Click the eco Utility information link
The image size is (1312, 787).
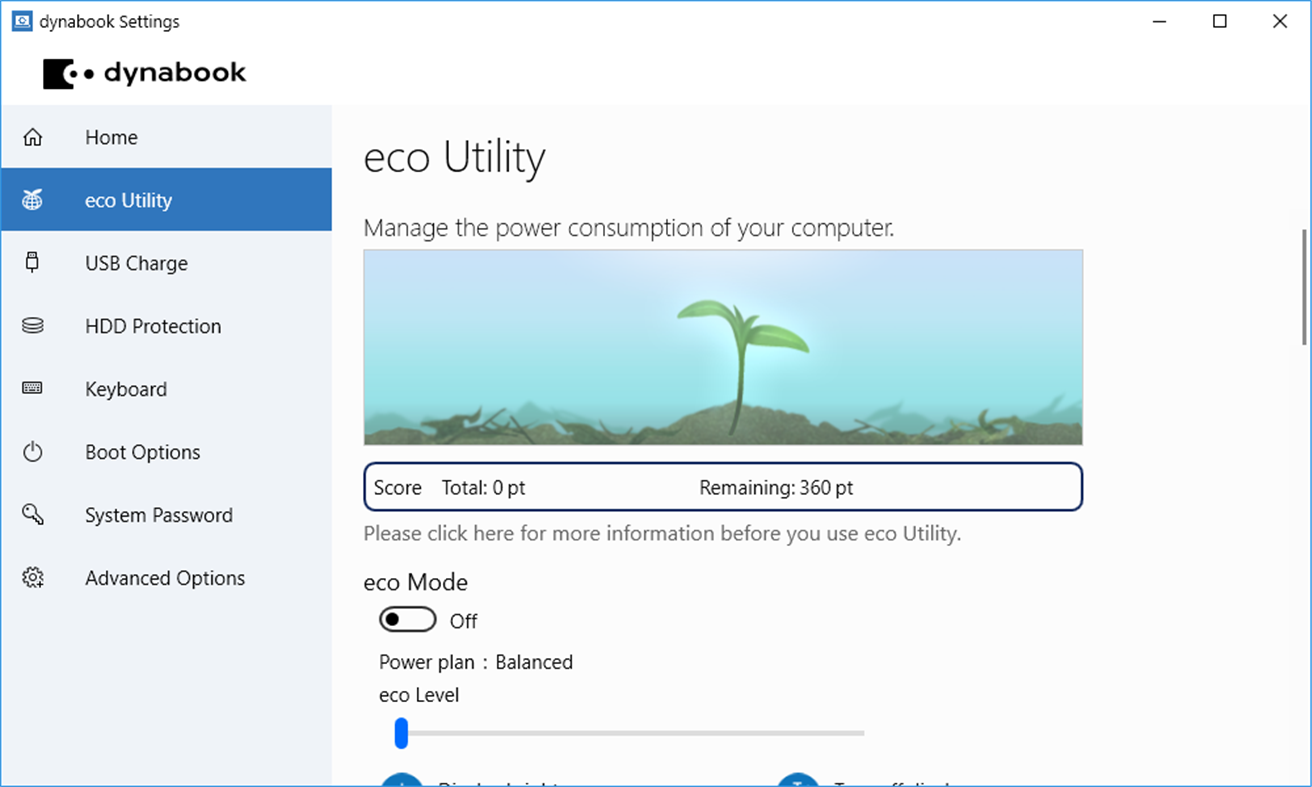[x=662, y=532]
